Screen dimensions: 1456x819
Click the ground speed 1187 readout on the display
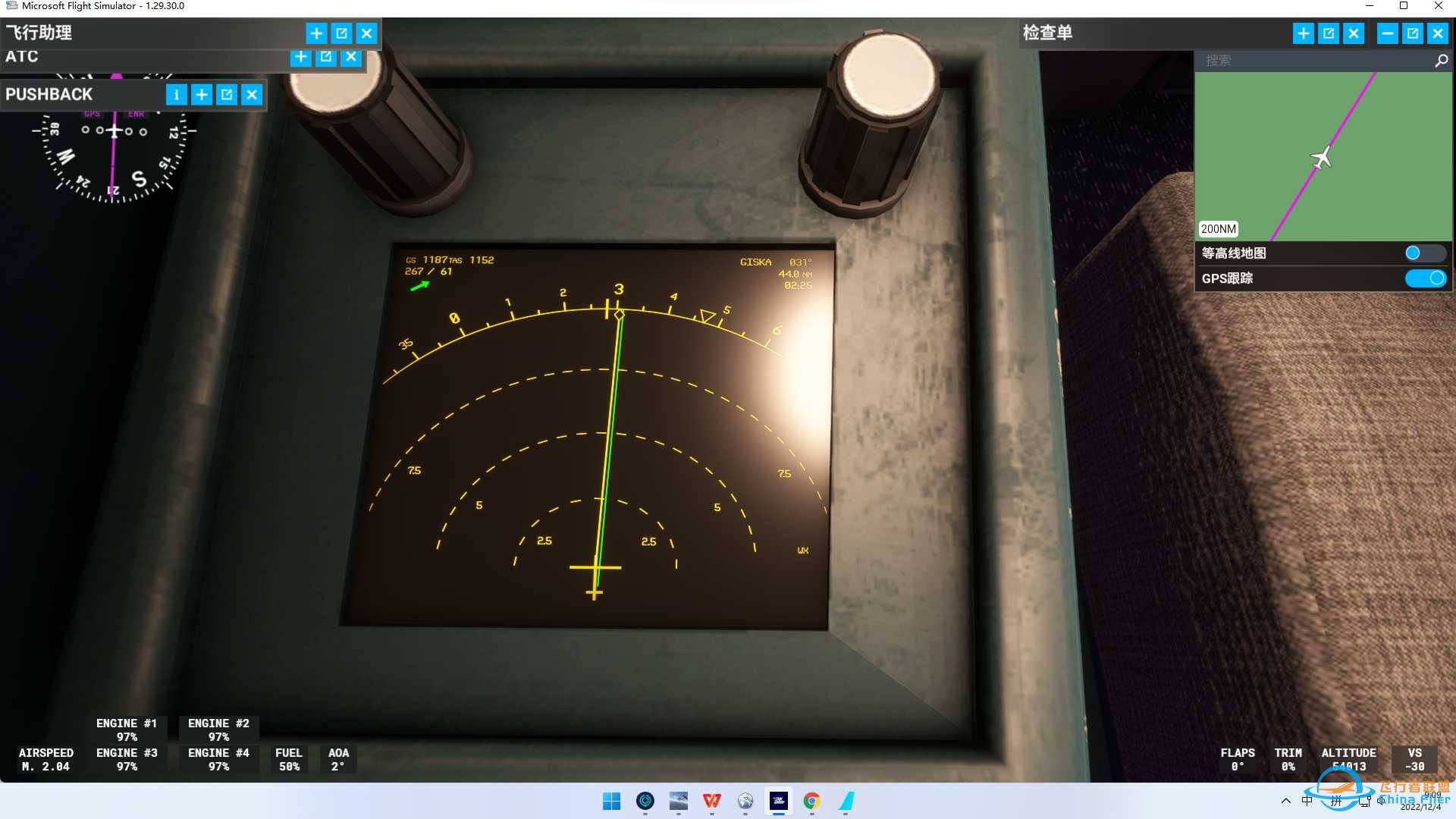click(435, 260)
